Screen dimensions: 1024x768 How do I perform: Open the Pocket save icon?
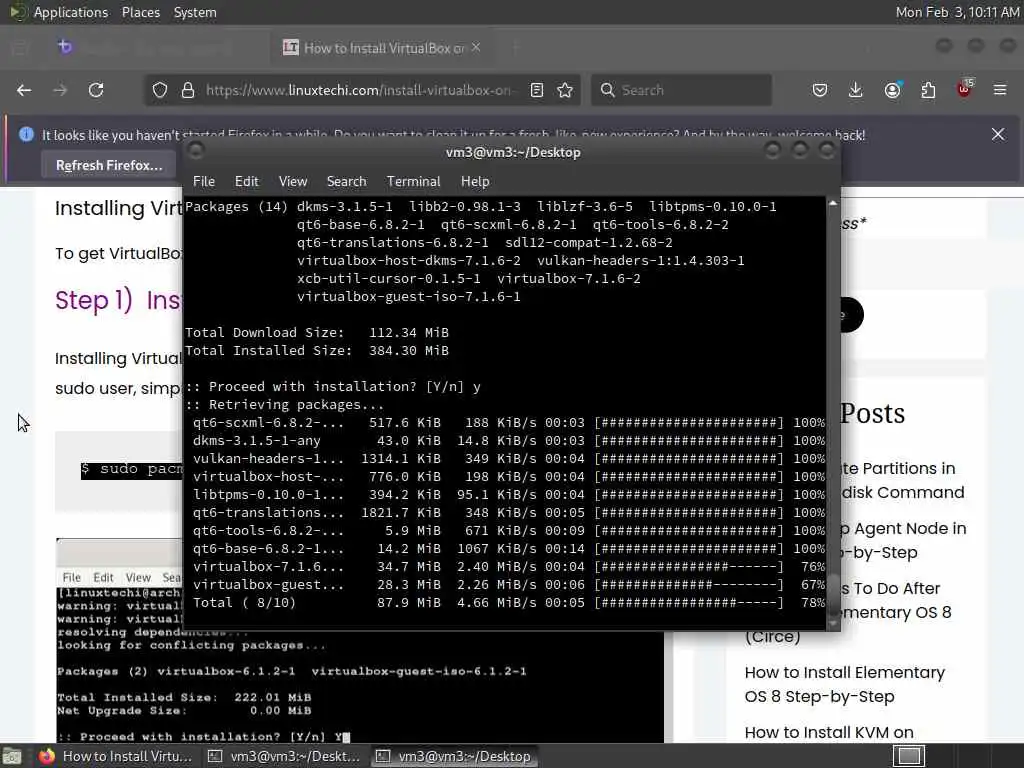point(820,90)
